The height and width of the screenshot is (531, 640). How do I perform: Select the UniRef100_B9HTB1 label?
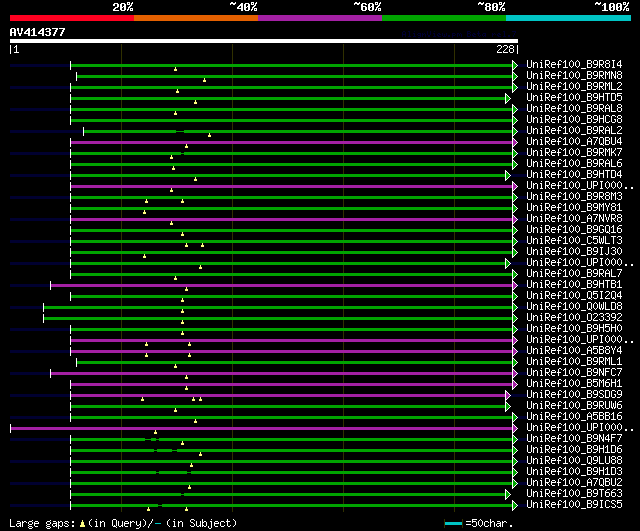coord(574,285)
